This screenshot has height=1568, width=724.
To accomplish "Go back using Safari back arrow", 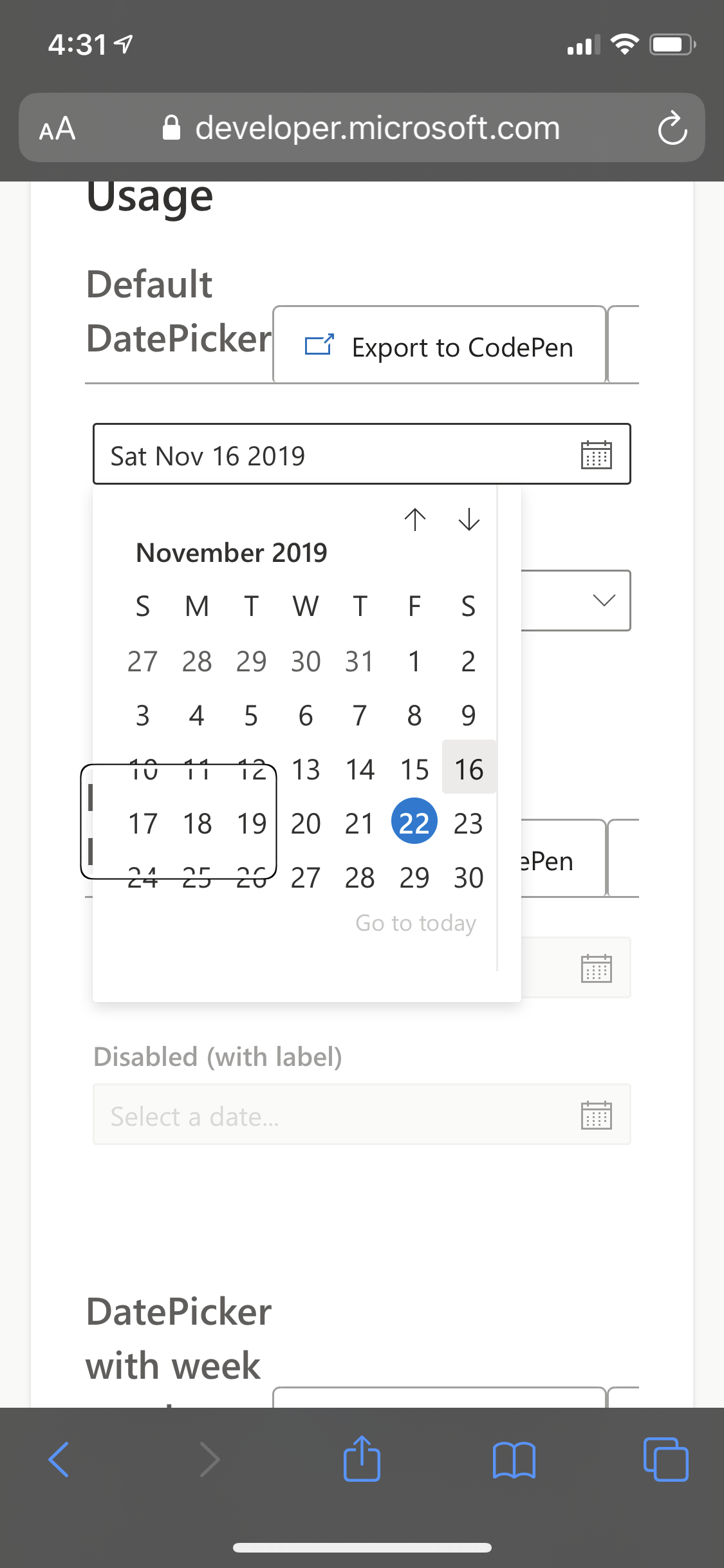I will coord(57,1459).
